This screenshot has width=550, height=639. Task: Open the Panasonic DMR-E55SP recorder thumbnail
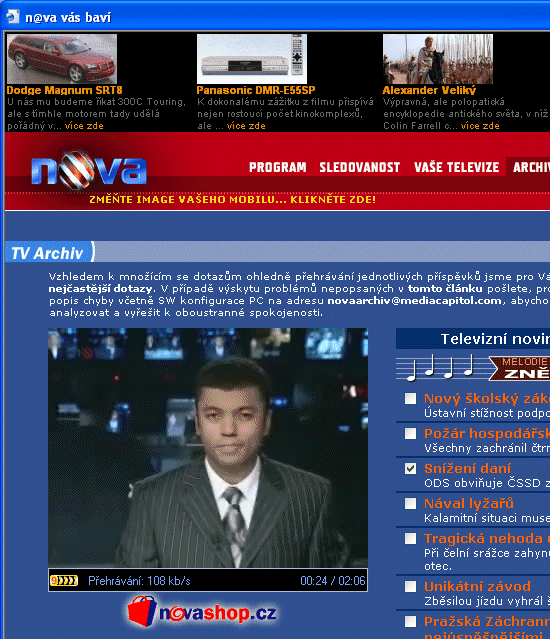pyautogui.click(x=252, y=59)
